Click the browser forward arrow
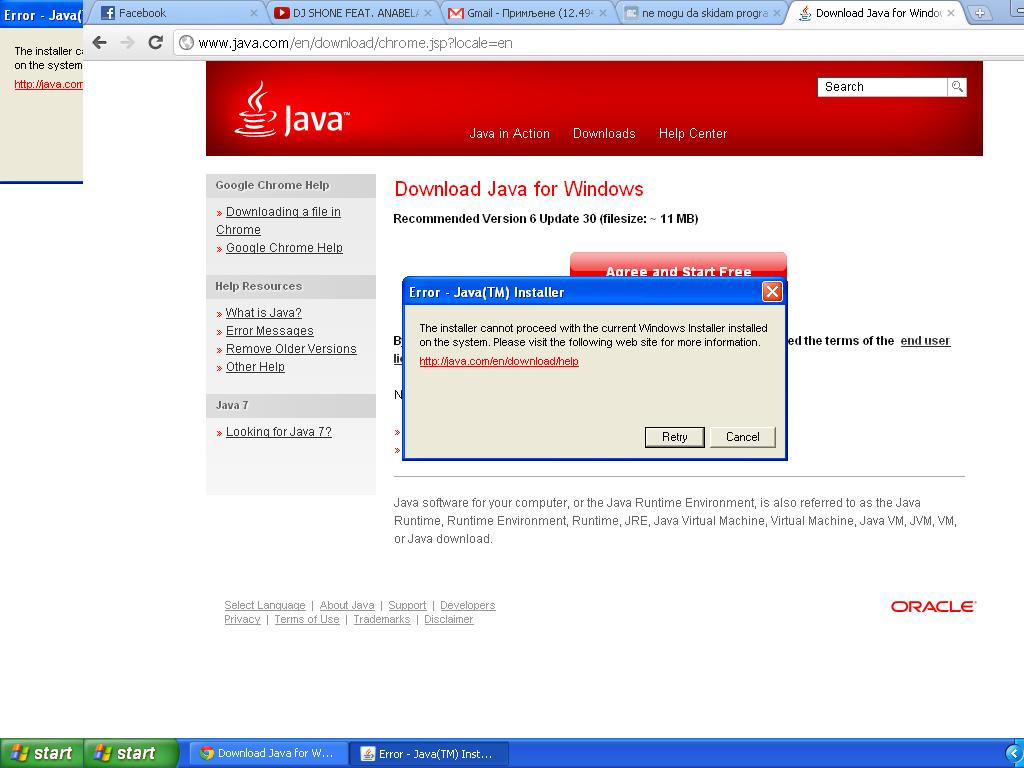Viewport: 1024px width, 768px height. click(x=127, y=43)
